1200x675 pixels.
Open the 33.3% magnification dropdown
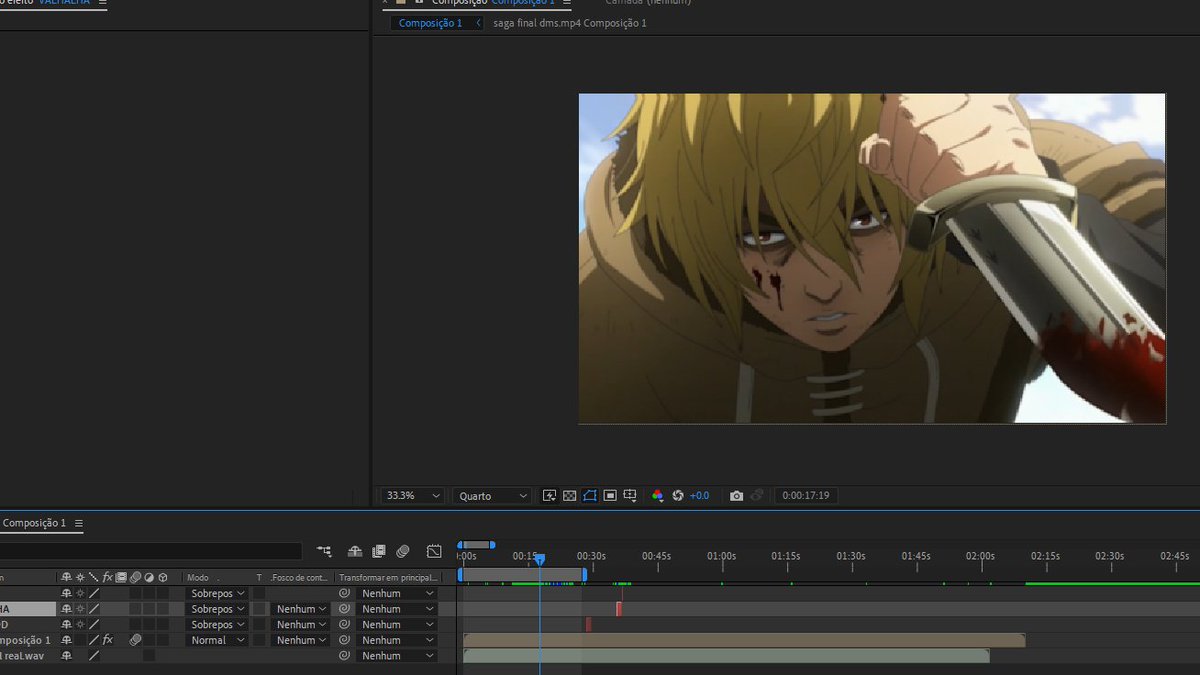pyautogui.click(x=414, y=496)
